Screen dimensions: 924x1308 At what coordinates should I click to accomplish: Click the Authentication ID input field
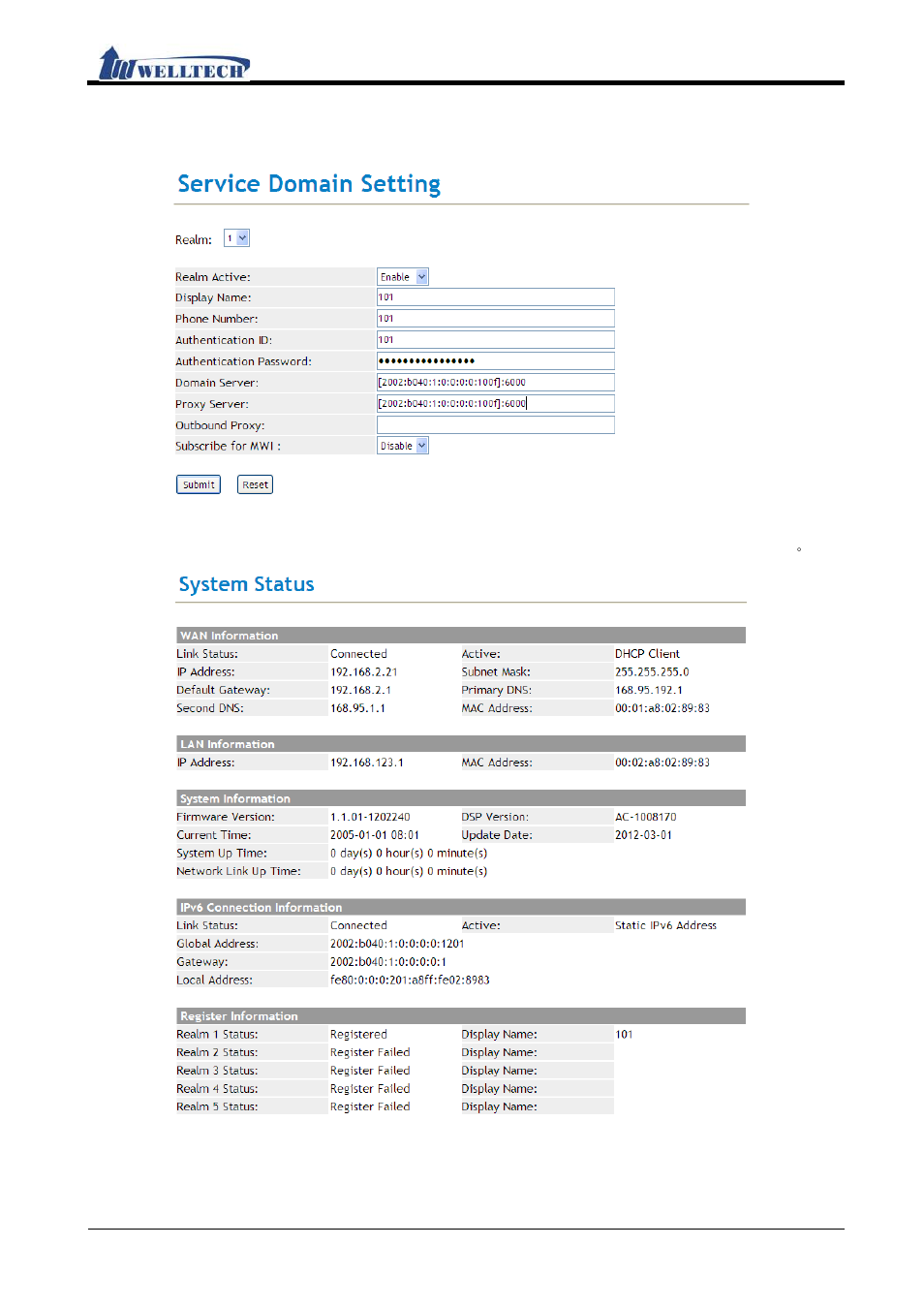[496, 340]
